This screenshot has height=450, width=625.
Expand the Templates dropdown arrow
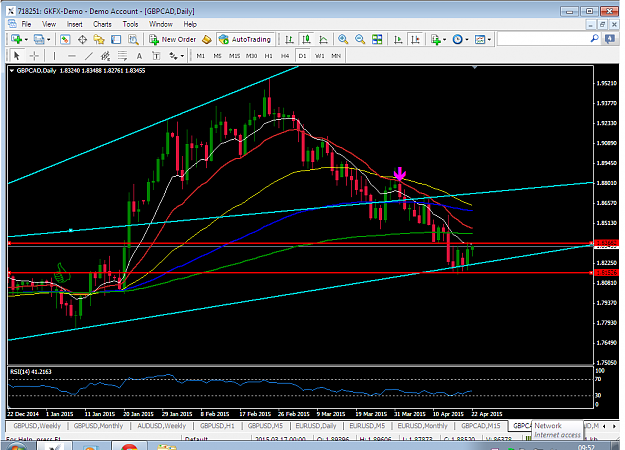pos(489,39)
